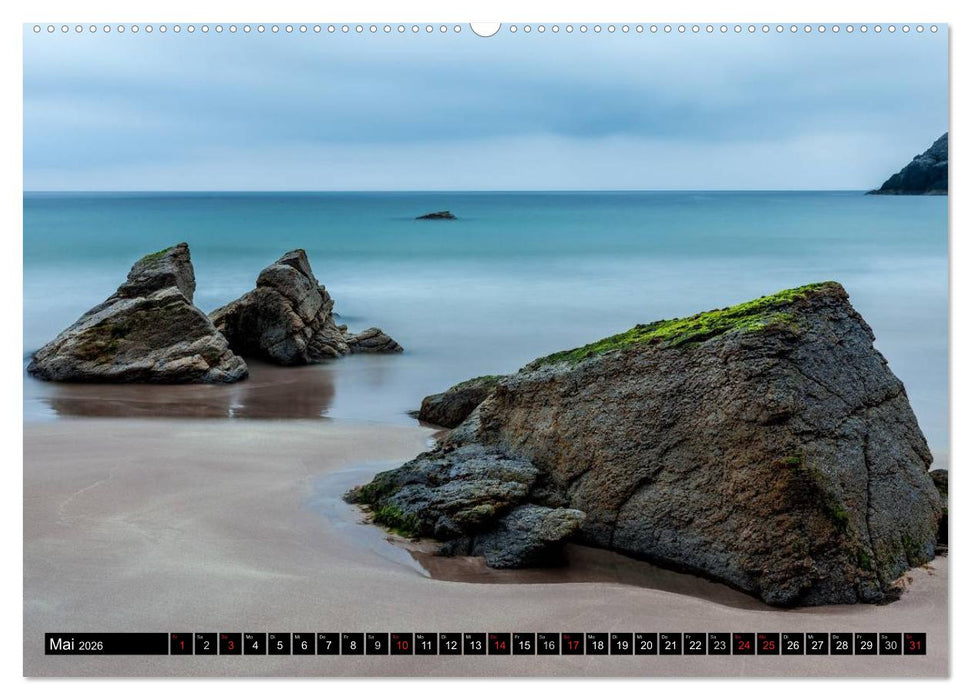Click the last day, the 31st
The image size is (971, 700).
click(x=914, y=645)
